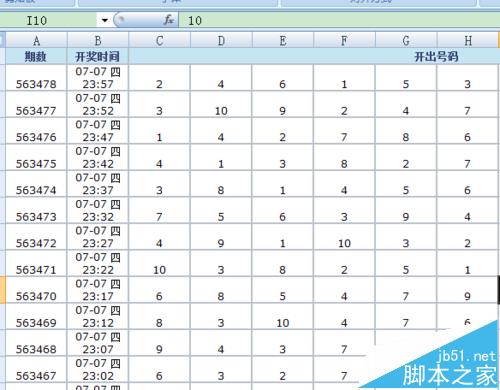Select value 5 in row 563478
This screenshot has width=500, height=390.
pyautogui.click(x=406, y=78)
